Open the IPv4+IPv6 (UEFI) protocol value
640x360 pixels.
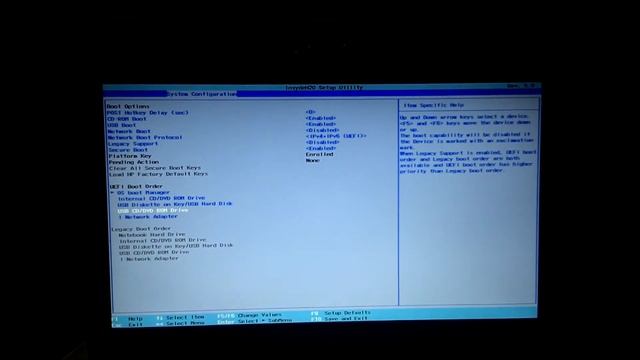(x=336, y=136)
